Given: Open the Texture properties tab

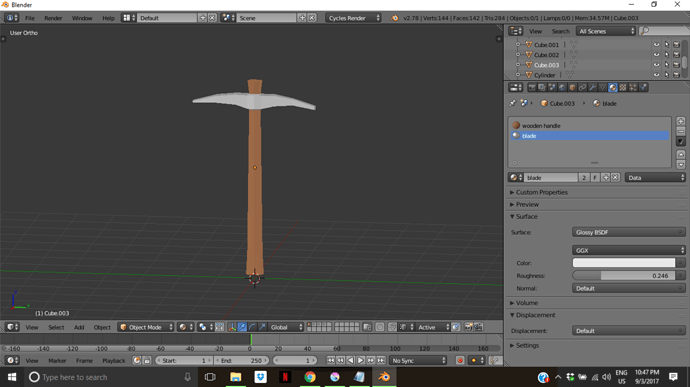Looking at the screenshot, I should [623, 88].
